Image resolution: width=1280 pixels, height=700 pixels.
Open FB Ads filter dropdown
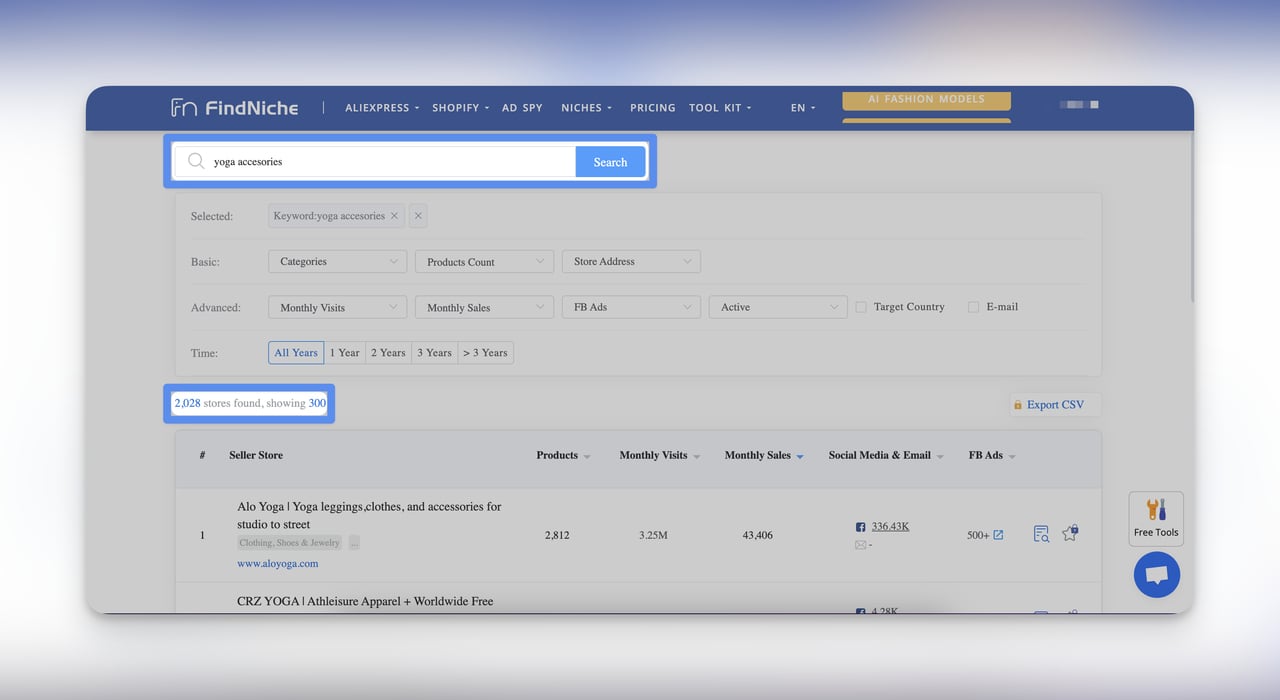[631, 307]
